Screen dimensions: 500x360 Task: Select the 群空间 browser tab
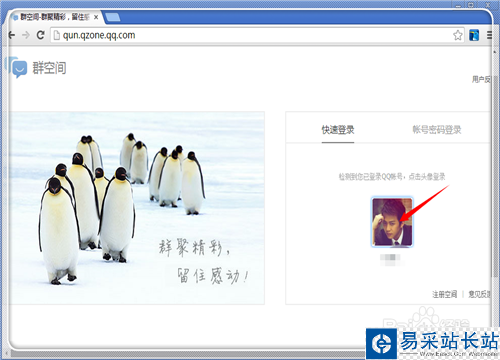[55, 17]
